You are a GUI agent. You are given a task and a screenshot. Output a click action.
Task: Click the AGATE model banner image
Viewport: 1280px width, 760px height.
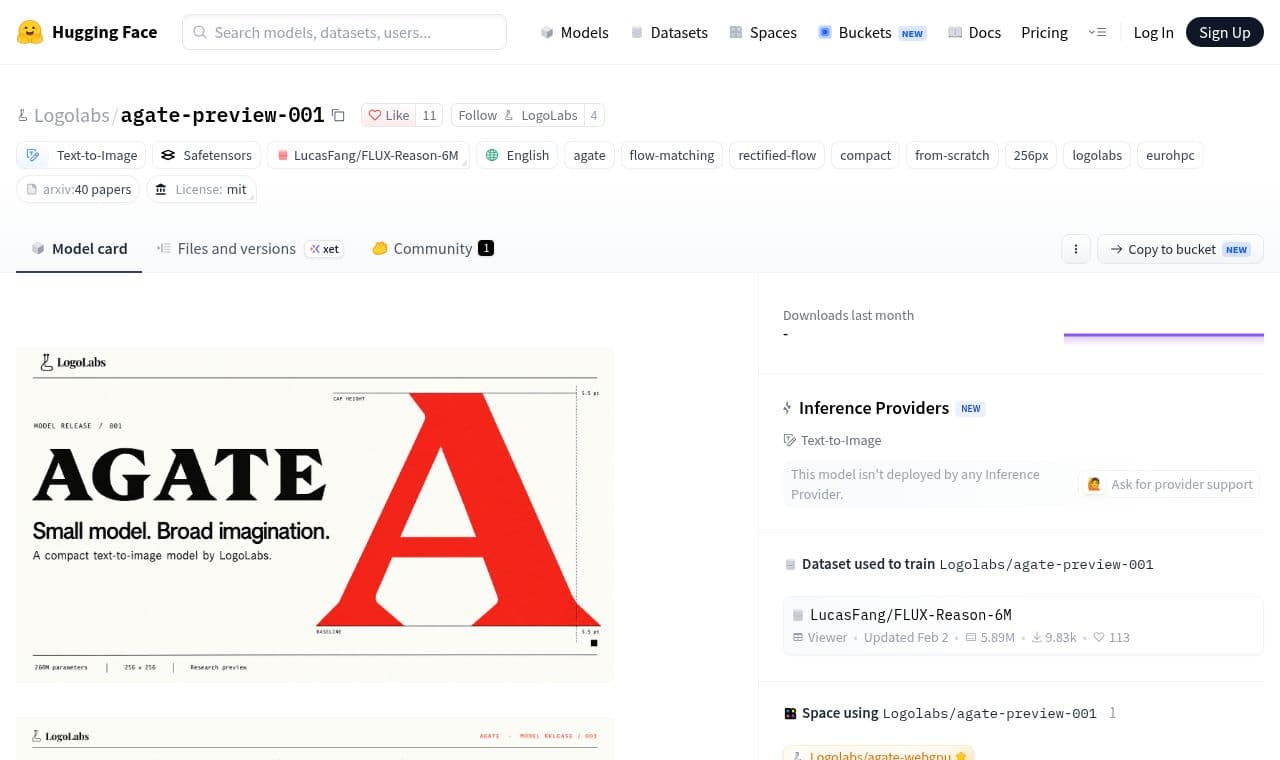[315, 515]
